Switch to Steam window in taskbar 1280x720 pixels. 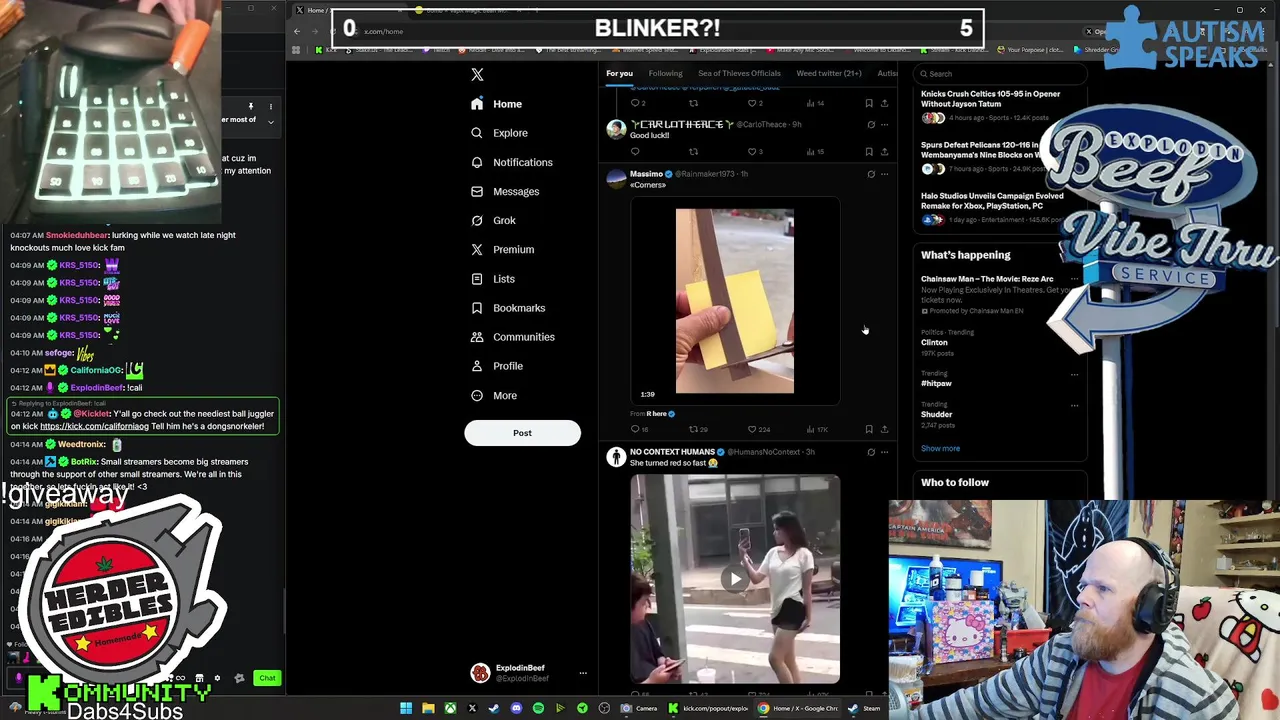pyautogui.click(x=865, y=709)
